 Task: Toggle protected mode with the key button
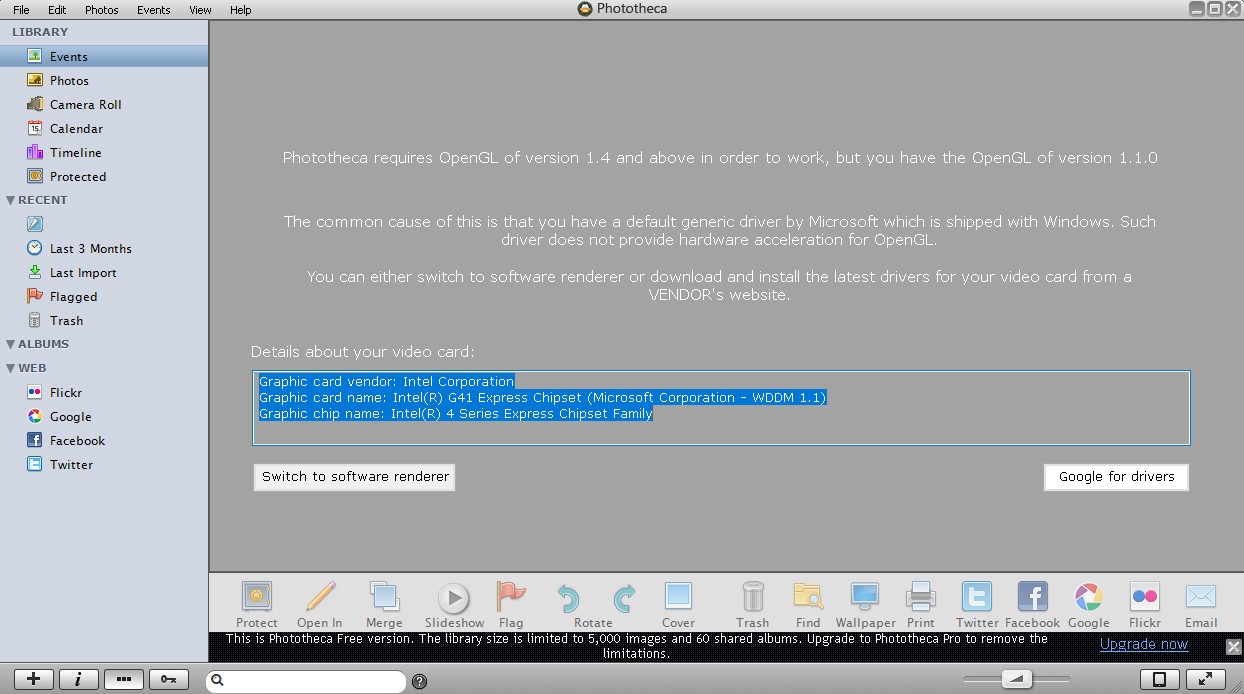[169, 679]
